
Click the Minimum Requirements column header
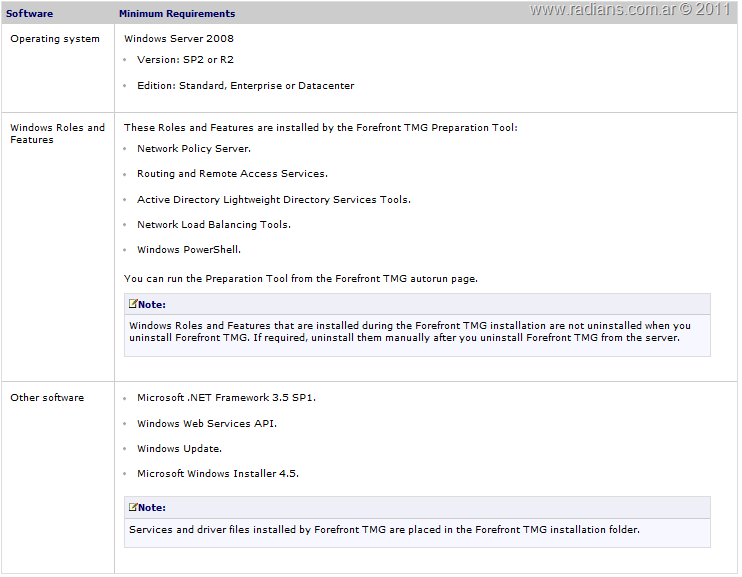pyautogui.click(x=177, y=14)
